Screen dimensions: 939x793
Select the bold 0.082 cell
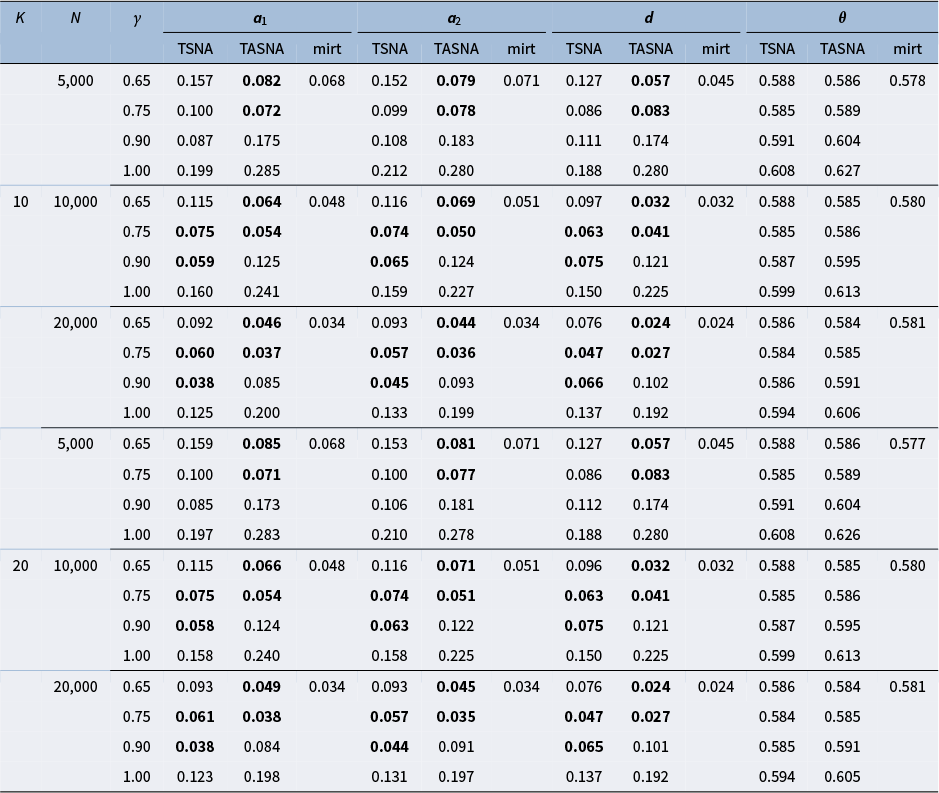click(x=261, y=81)
